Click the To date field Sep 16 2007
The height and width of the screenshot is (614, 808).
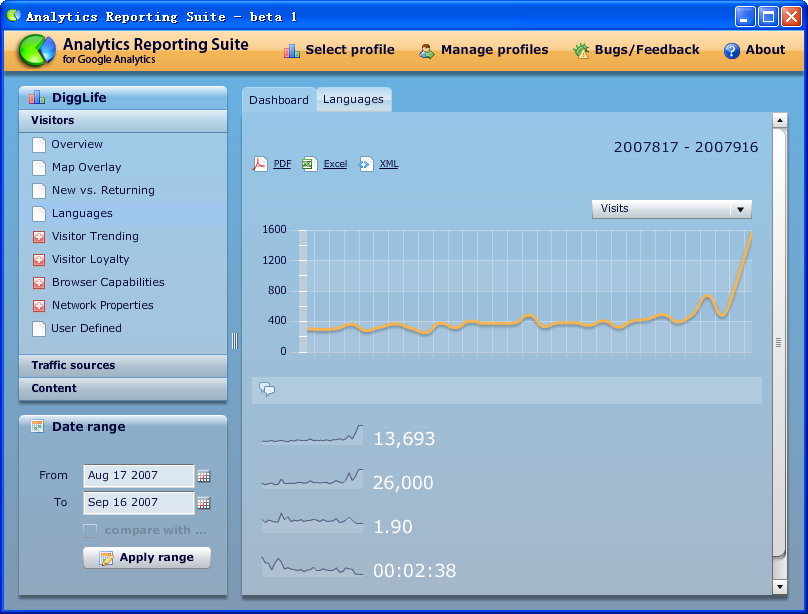(139, 502)
